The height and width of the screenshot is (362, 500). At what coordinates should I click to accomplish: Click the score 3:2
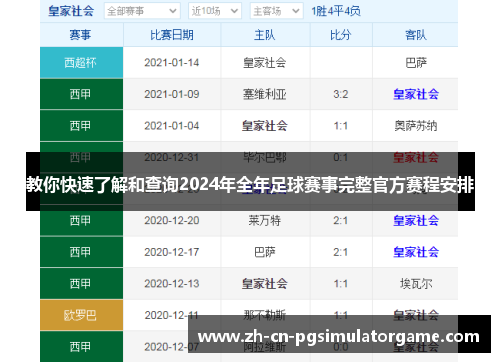coord(341,94)
